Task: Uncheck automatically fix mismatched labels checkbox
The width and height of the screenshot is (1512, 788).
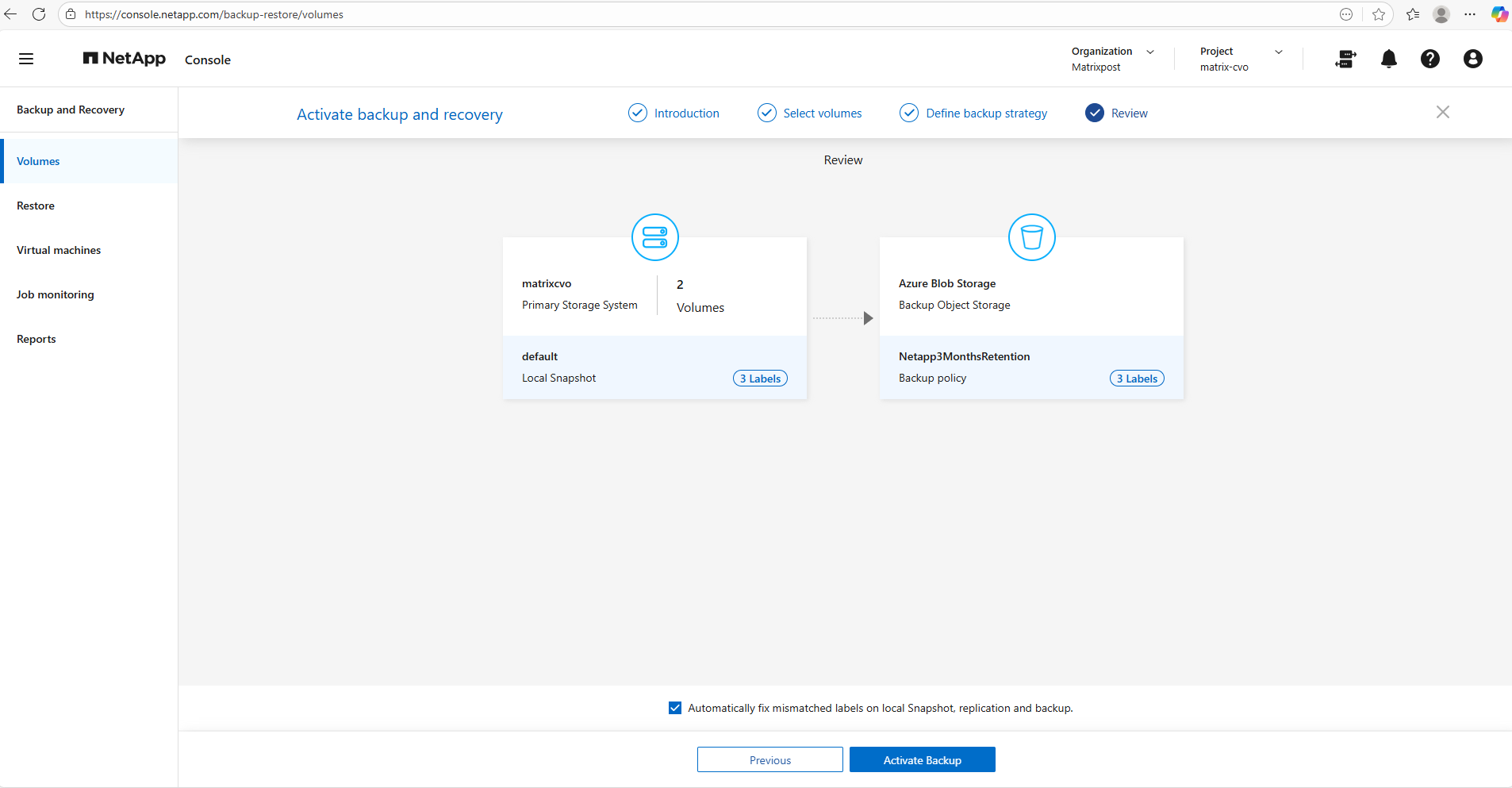Action: (x=675, y=708)
